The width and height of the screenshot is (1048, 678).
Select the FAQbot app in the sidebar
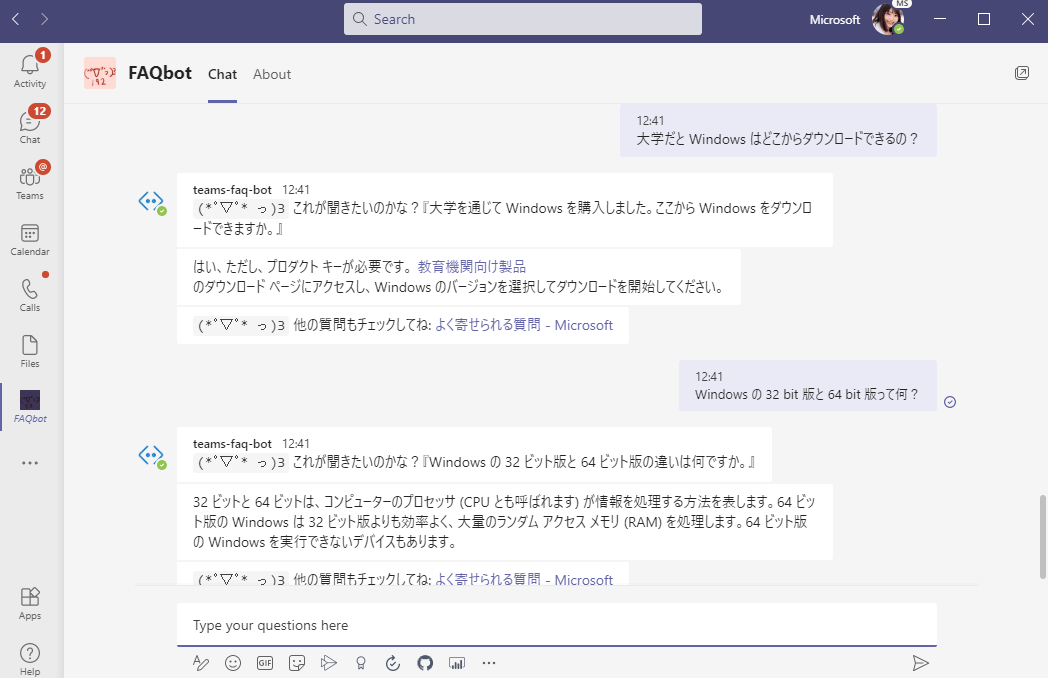30,407
